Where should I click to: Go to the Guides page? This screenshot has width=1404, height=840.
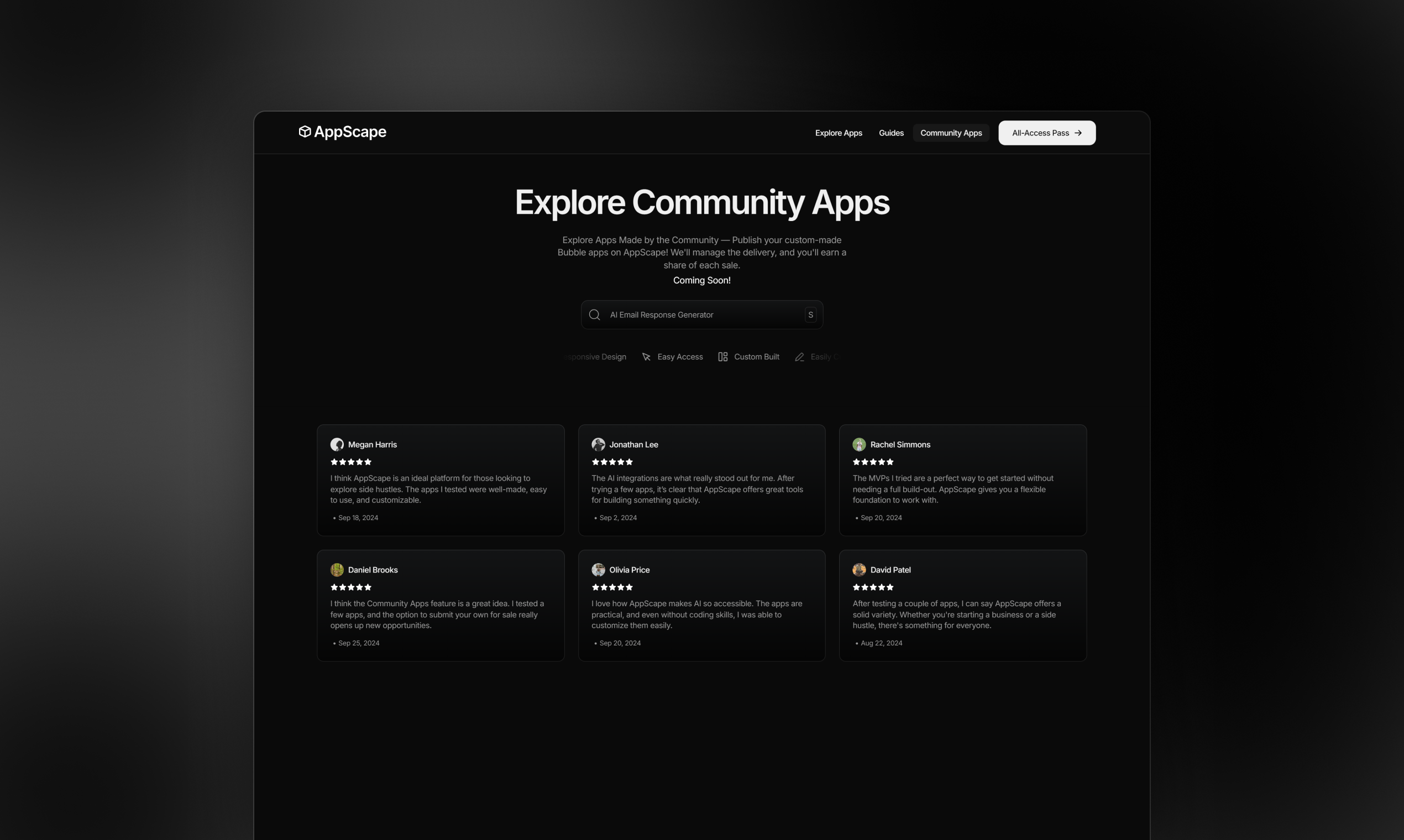pyautogui.click(x=891, y=133)
